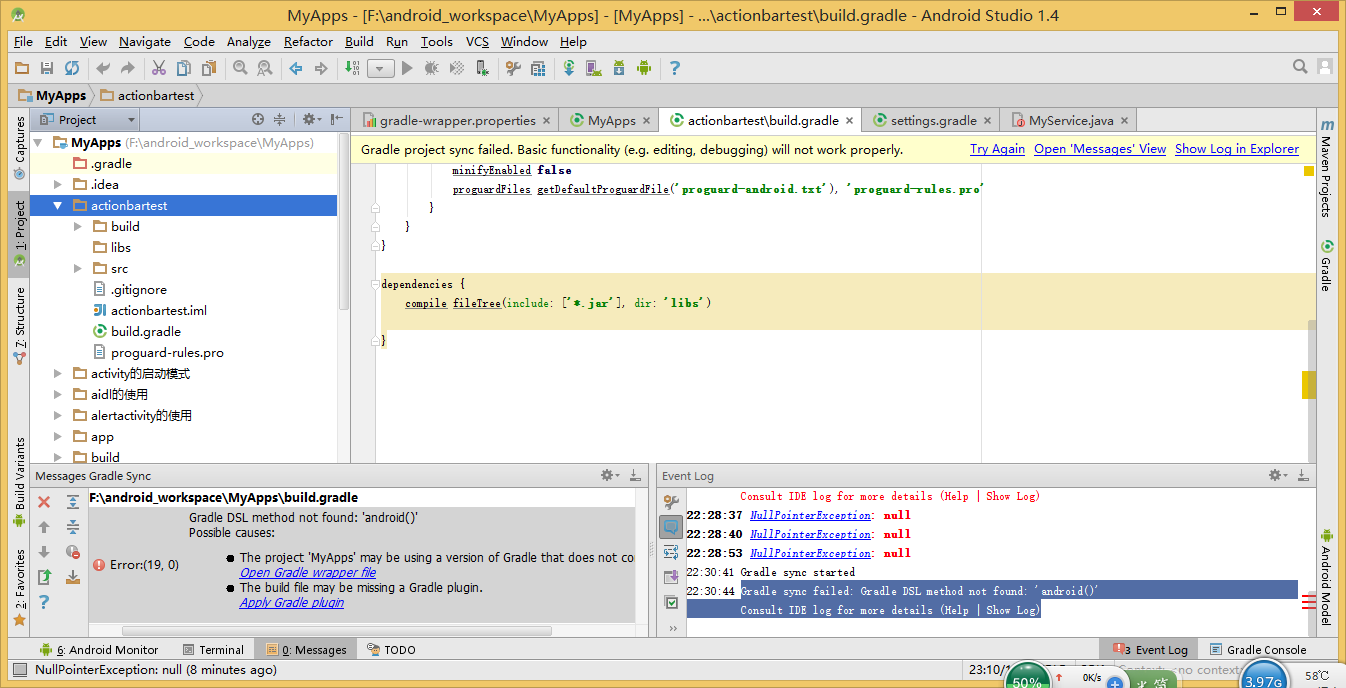
Task: Copy with the toolbar copy icon
Action: click(x=183, y=68)
